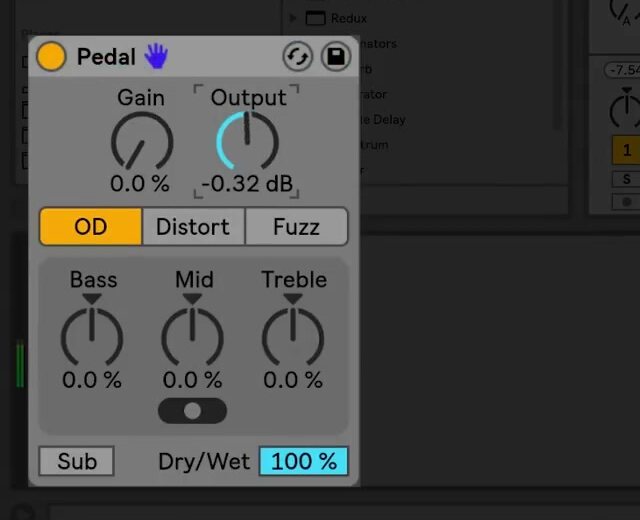Click the Mid default triangle marker
640x520 pixels.
click(192, 299)
